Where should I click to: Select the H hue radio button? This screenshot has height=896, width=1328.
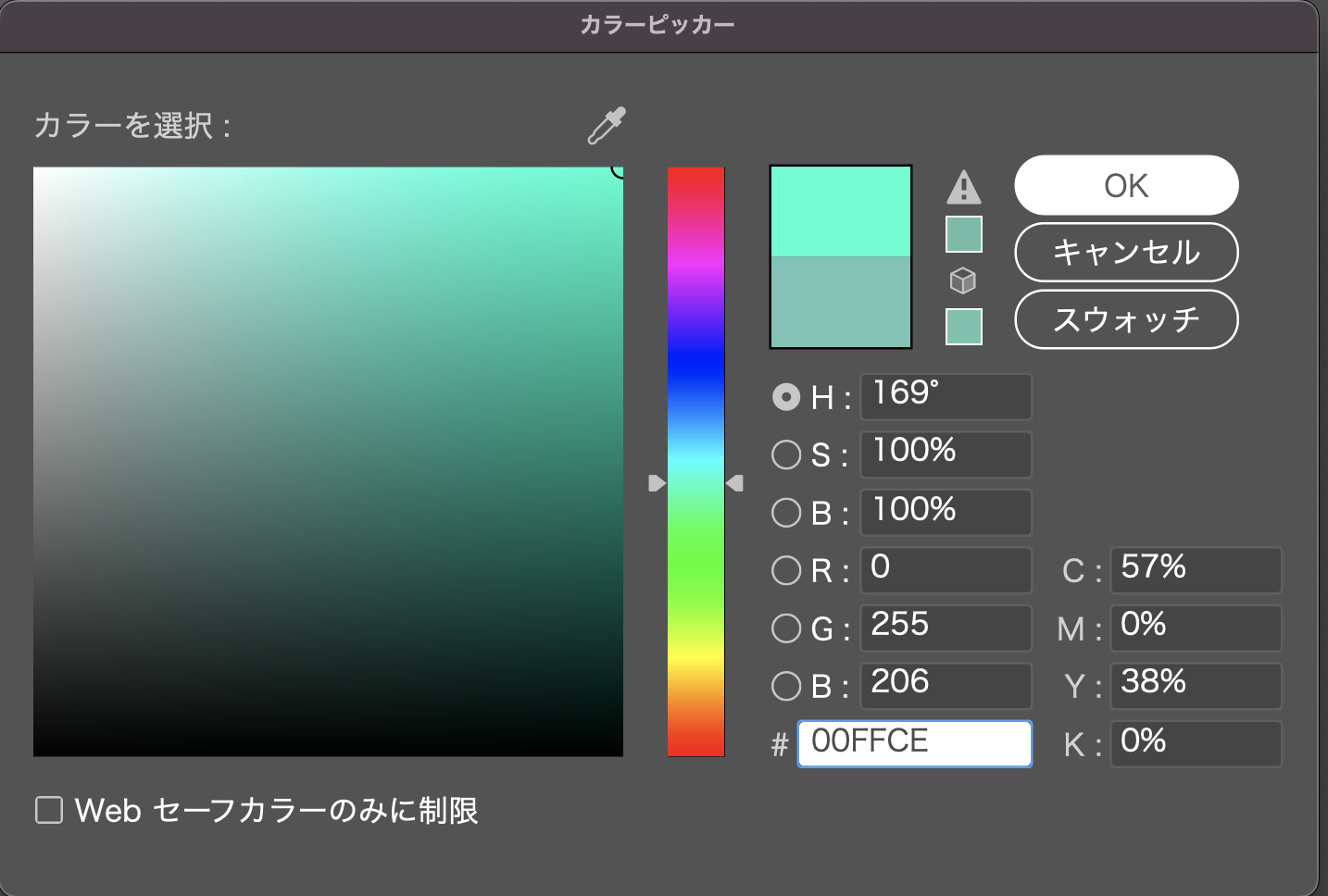coord(786,397)
